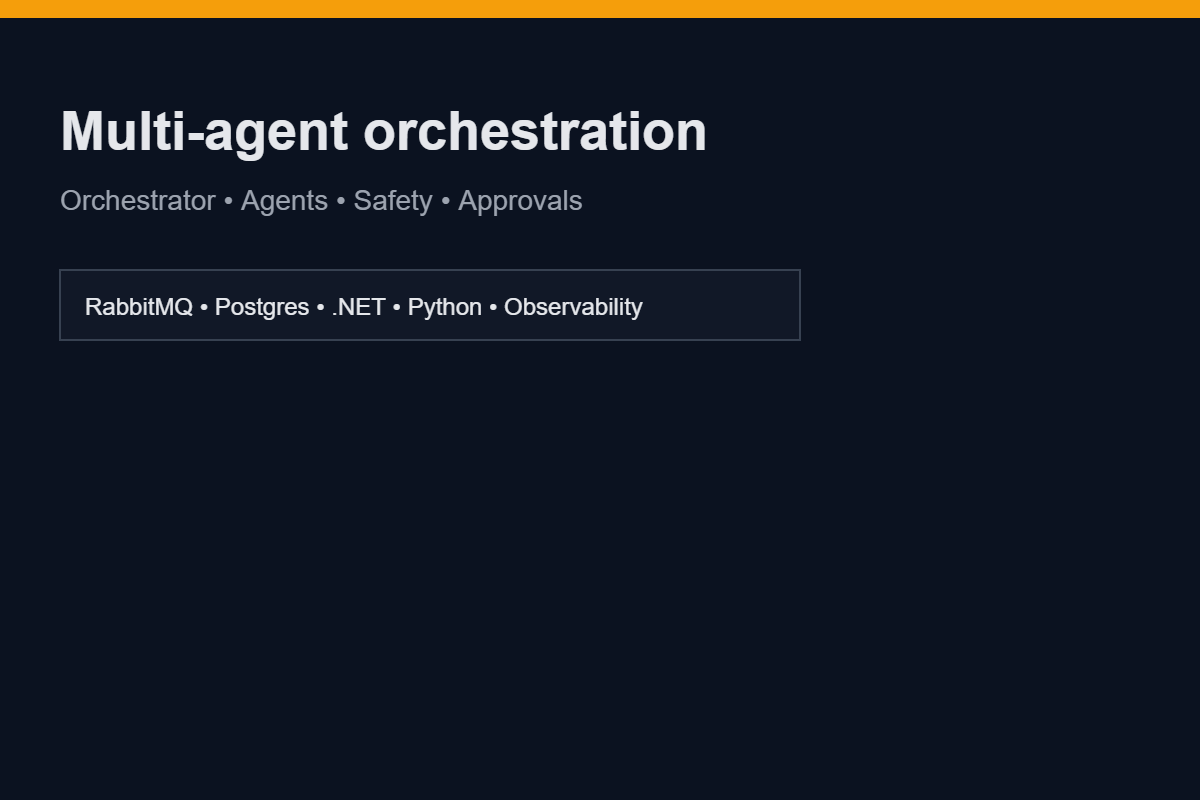Viewport: 1200px width, 800px height.
Task: Select the "Python" label
Action: [x=445, y=307]
